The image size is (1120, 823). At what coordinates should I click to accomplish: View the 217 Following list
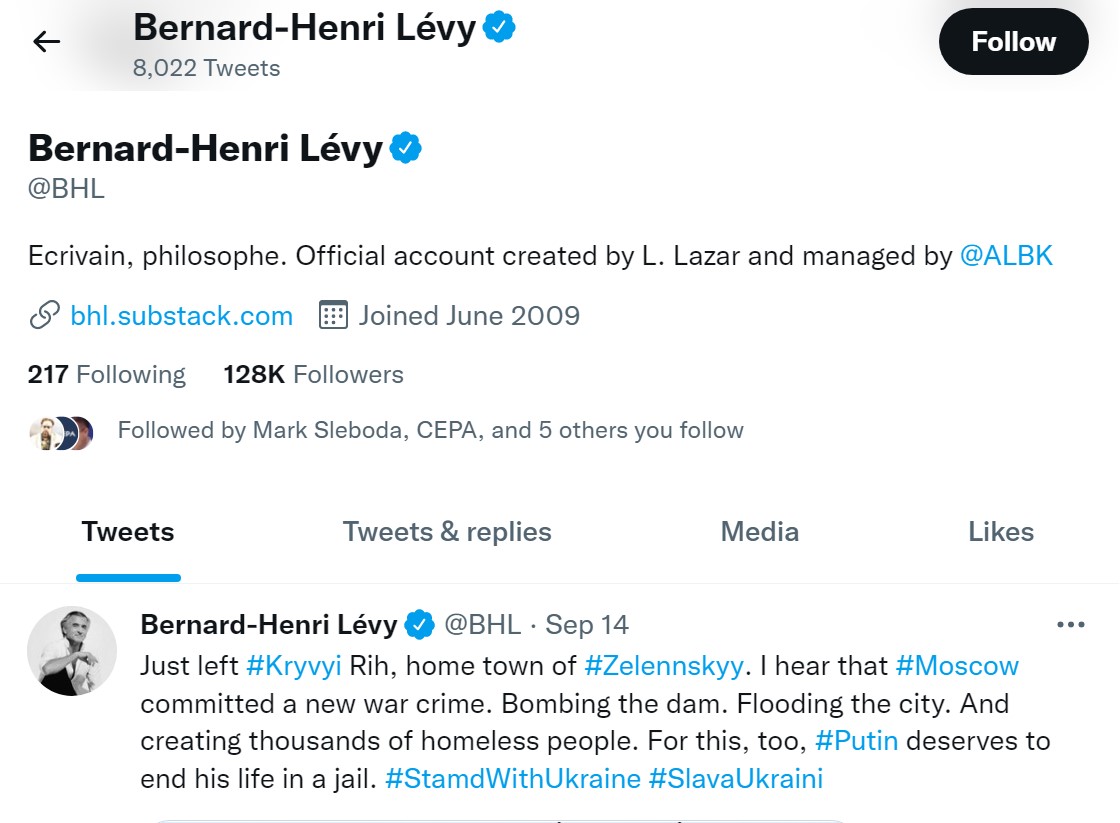pyautogui.click(x=107, y=375)
